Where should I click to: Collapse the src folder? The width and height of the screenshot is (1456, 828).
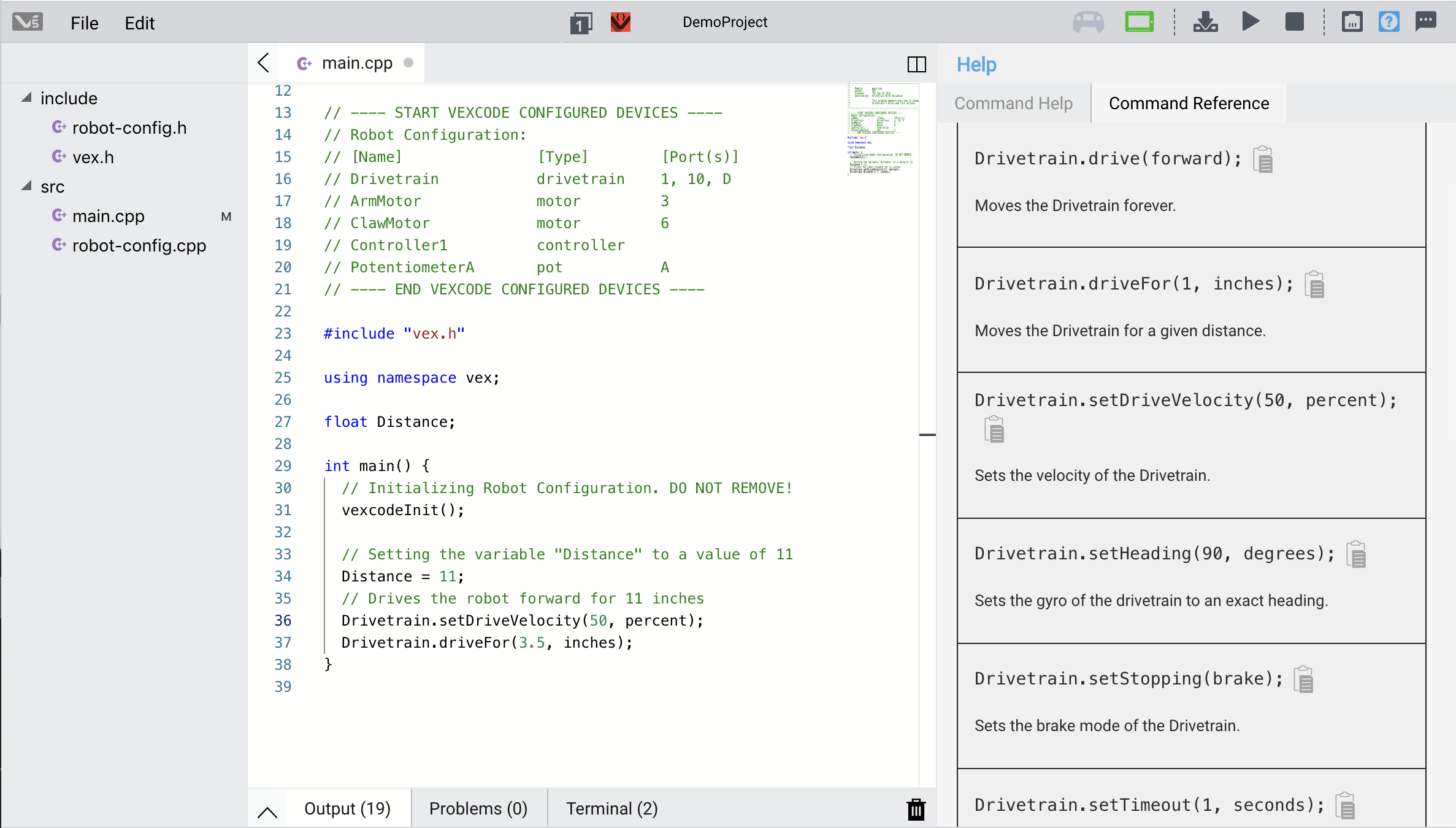coord(26,186)
